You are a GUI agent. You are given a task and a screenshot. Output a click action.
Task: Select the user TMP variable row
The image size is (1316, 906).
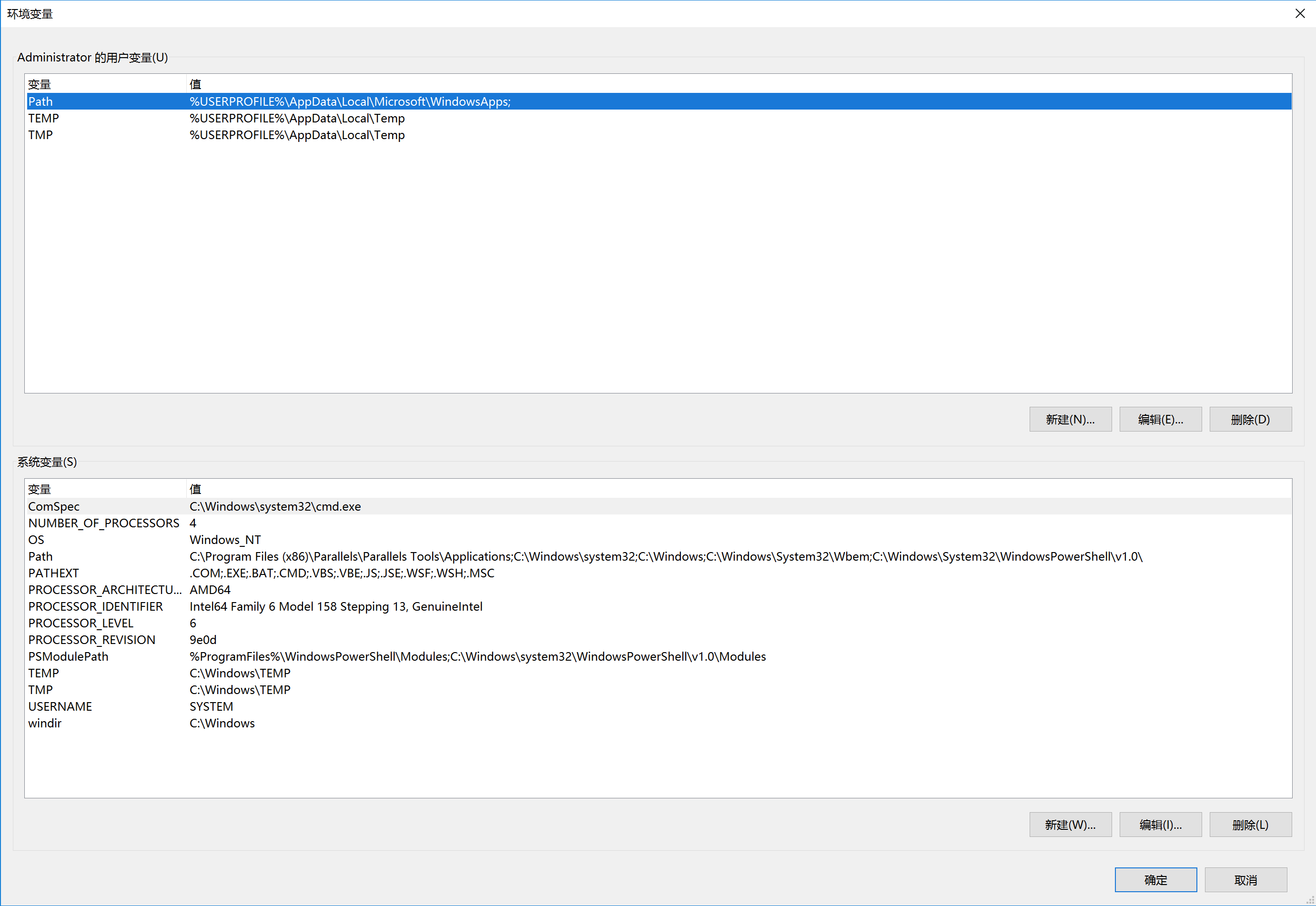click(41, 135)
